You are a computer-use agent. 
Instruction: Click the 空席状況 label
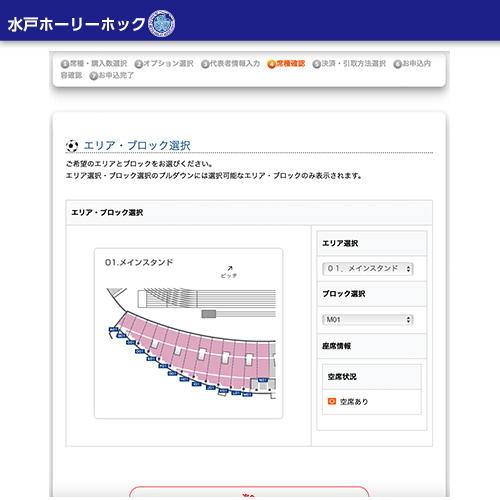click(x=342, y=377)
